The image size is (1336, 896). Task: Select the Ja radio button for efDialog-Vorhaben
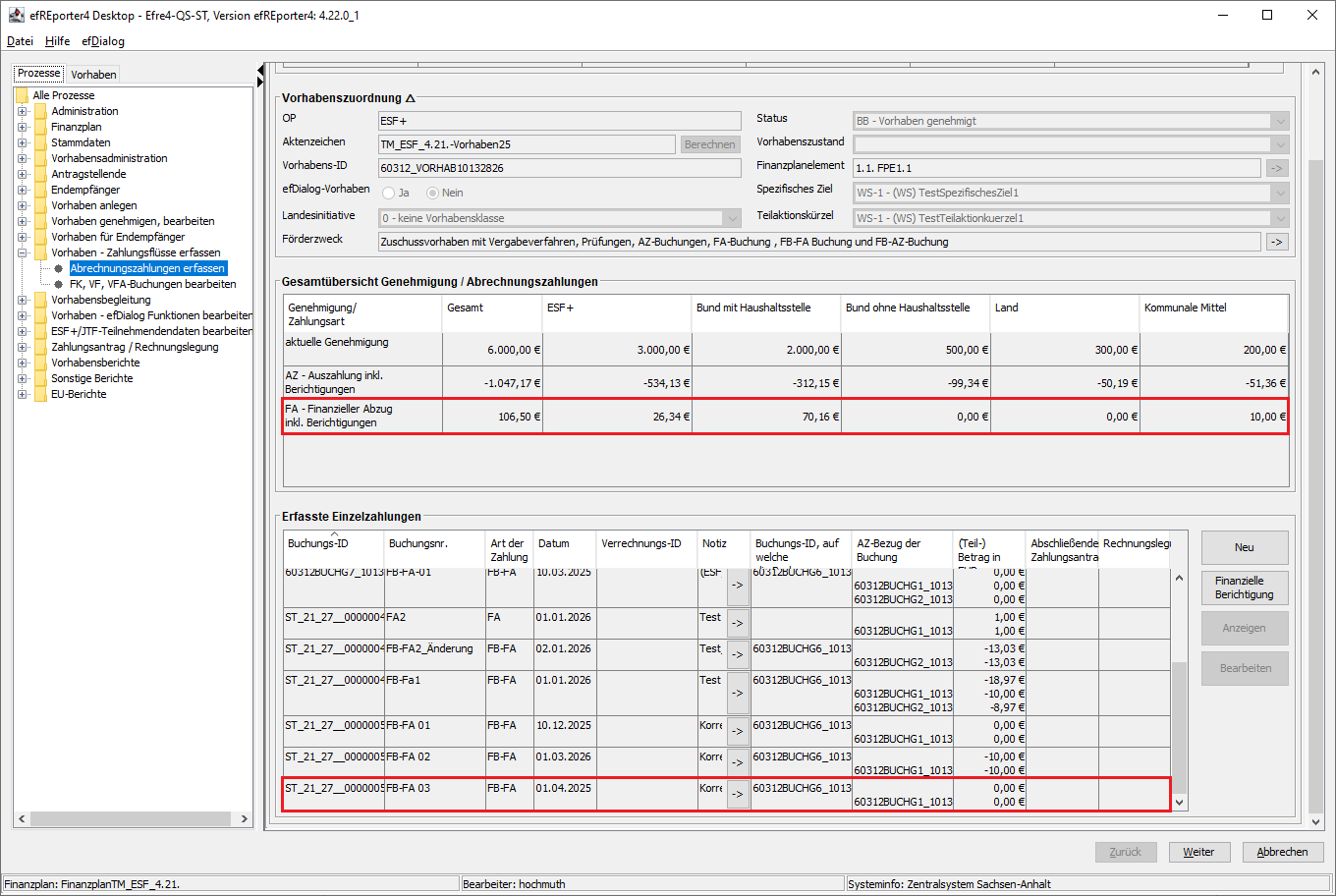pyautogui.click(x=389, y=193)
